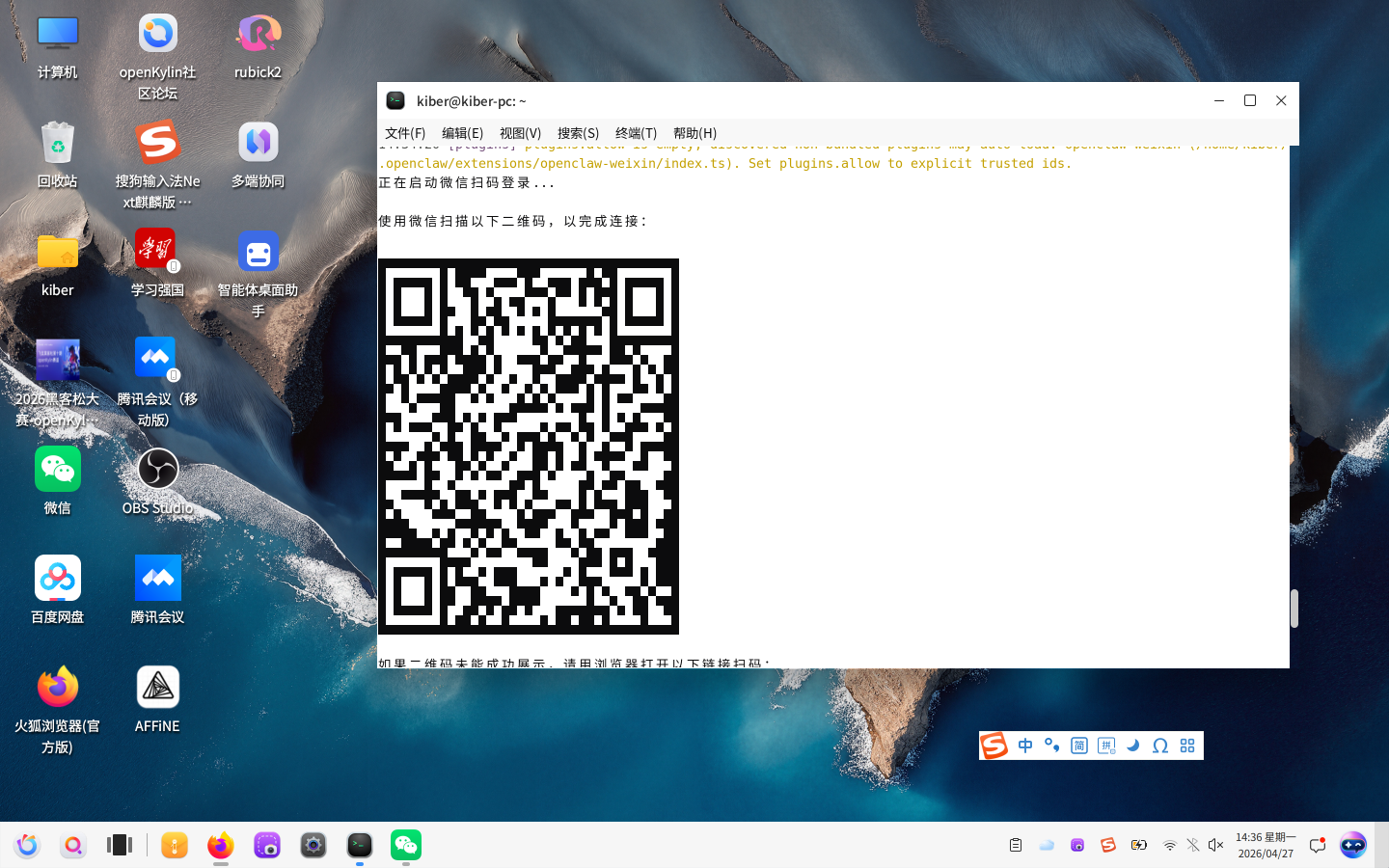Select the 学习强国 desktop icon

tap(157, 264)
